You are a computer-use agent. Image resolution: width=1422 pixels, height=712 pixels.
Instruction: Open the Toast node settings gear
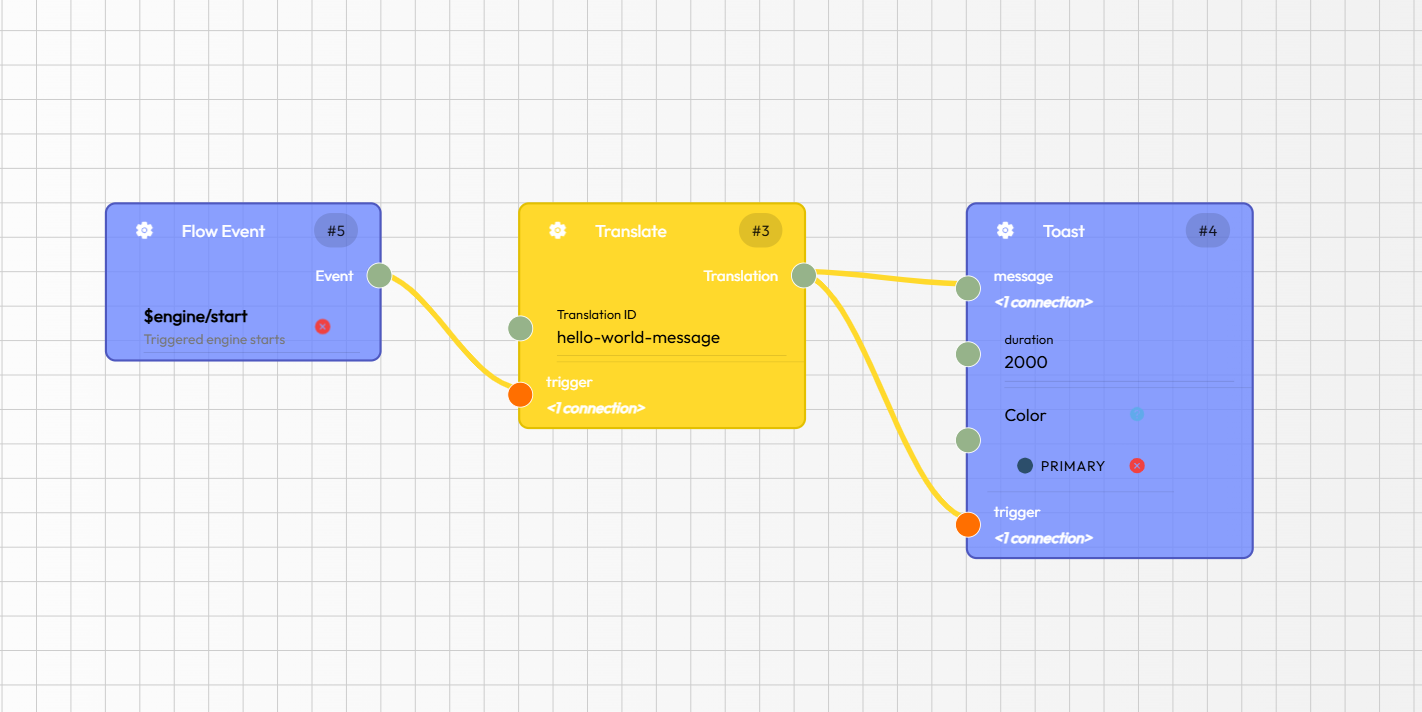point(1006,231)
